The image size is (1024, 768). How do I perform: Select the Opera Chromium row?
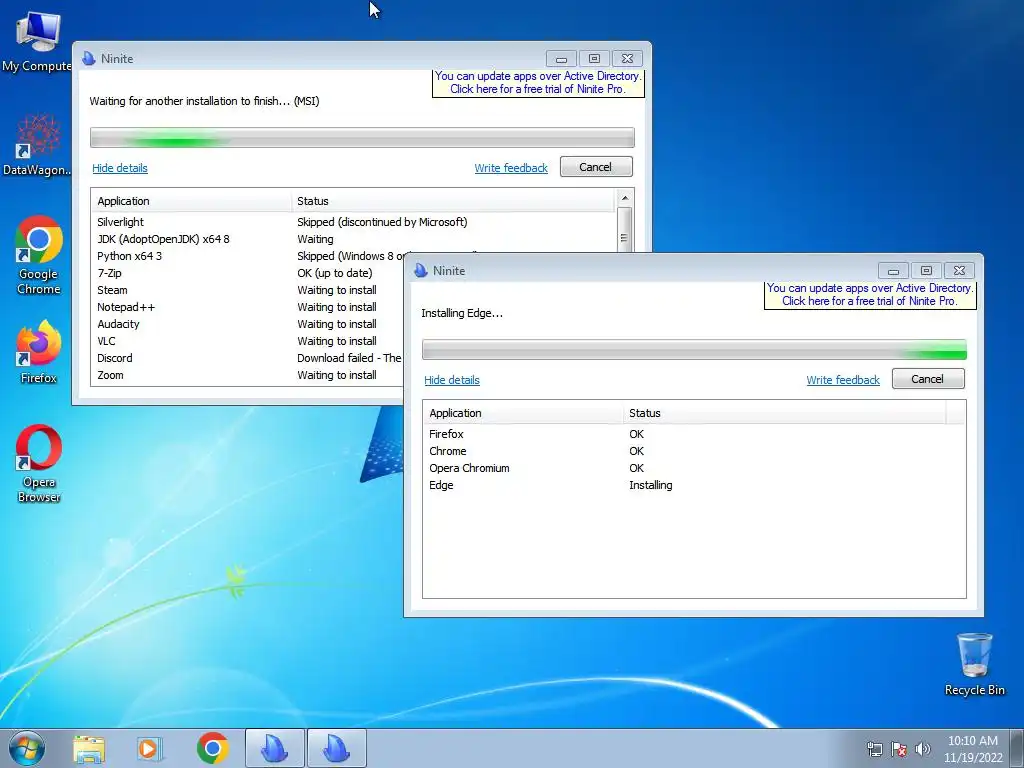click(x=694, y=468)
